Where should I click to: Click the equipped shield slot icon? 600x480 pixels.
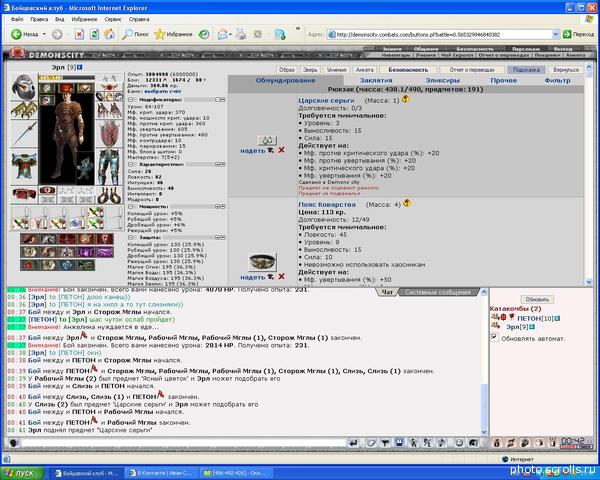click(x=110, y=134)
